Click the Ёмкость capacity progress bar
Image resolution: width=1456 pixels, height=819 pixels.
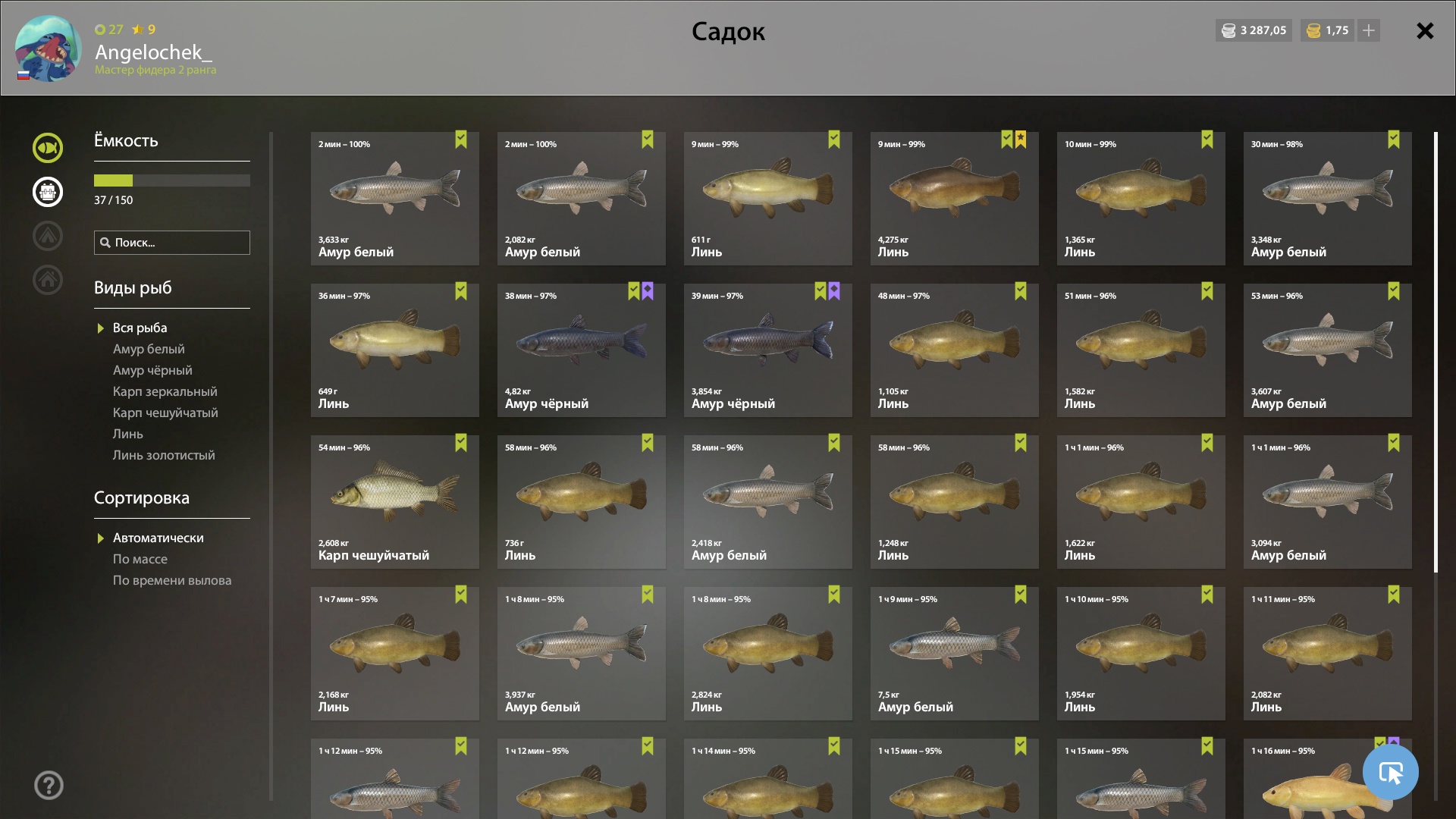pos(172,180)
